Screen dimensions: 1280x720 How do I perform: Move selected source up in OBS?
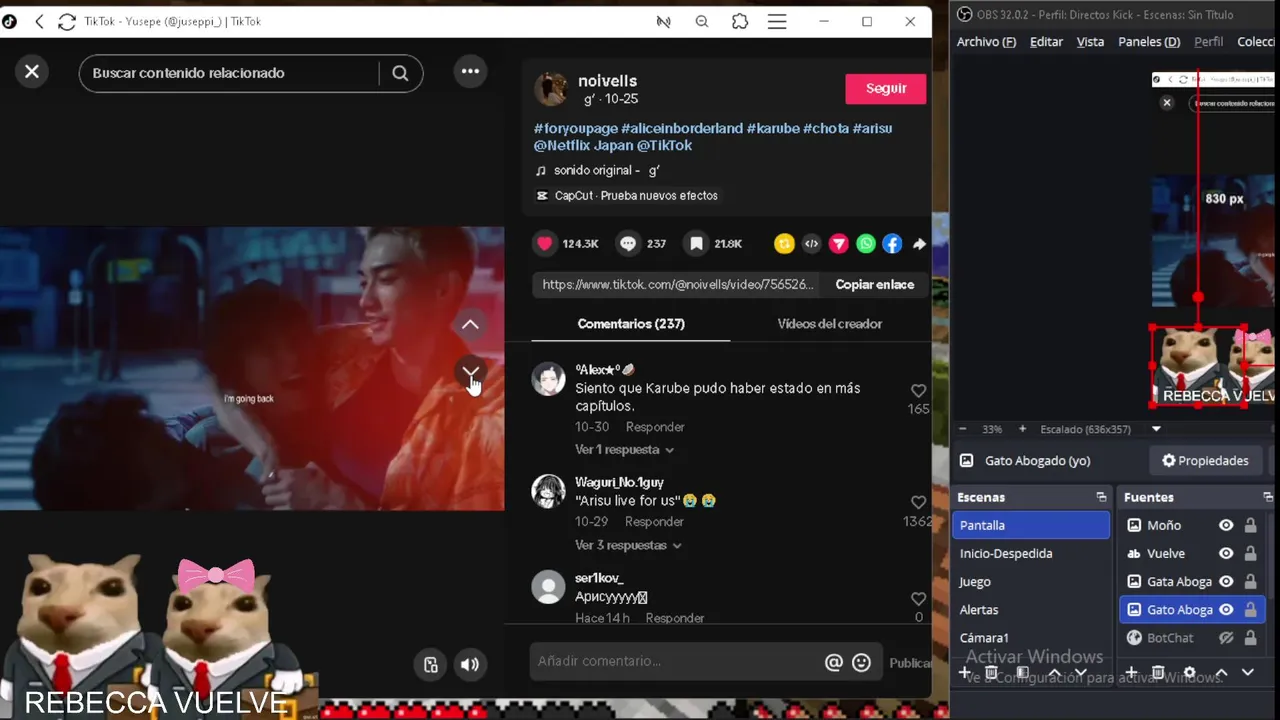coord(1221,673)
